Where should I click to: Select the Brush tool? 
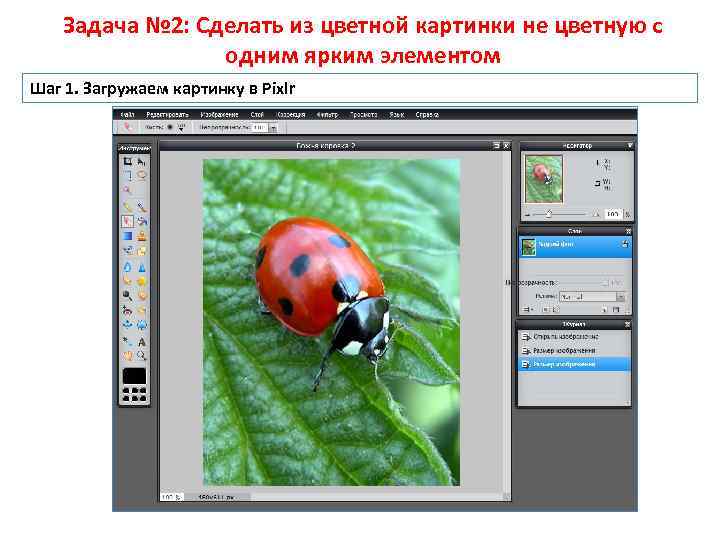point(141,207)
